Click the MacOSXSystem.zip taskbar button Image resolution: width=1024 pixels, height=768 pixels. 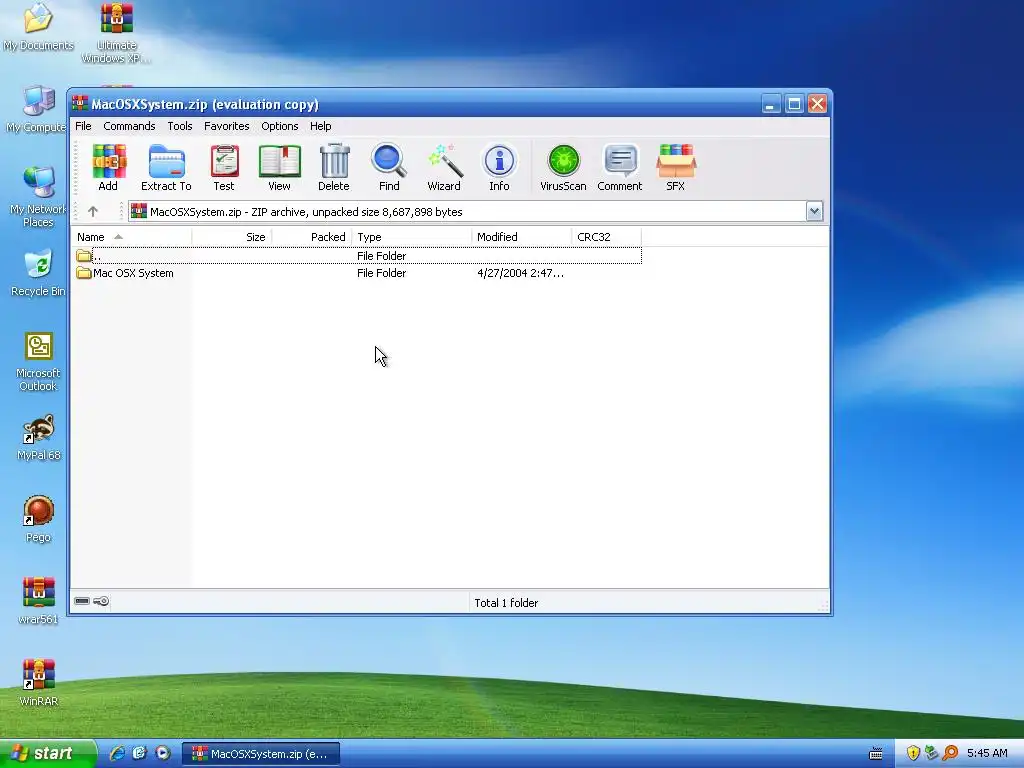click(x=261, y=754)
